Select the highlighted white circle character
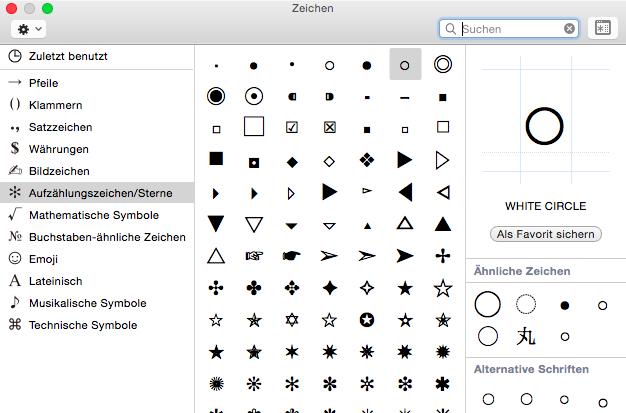This screenshot has height=413, width=626. 405,65
